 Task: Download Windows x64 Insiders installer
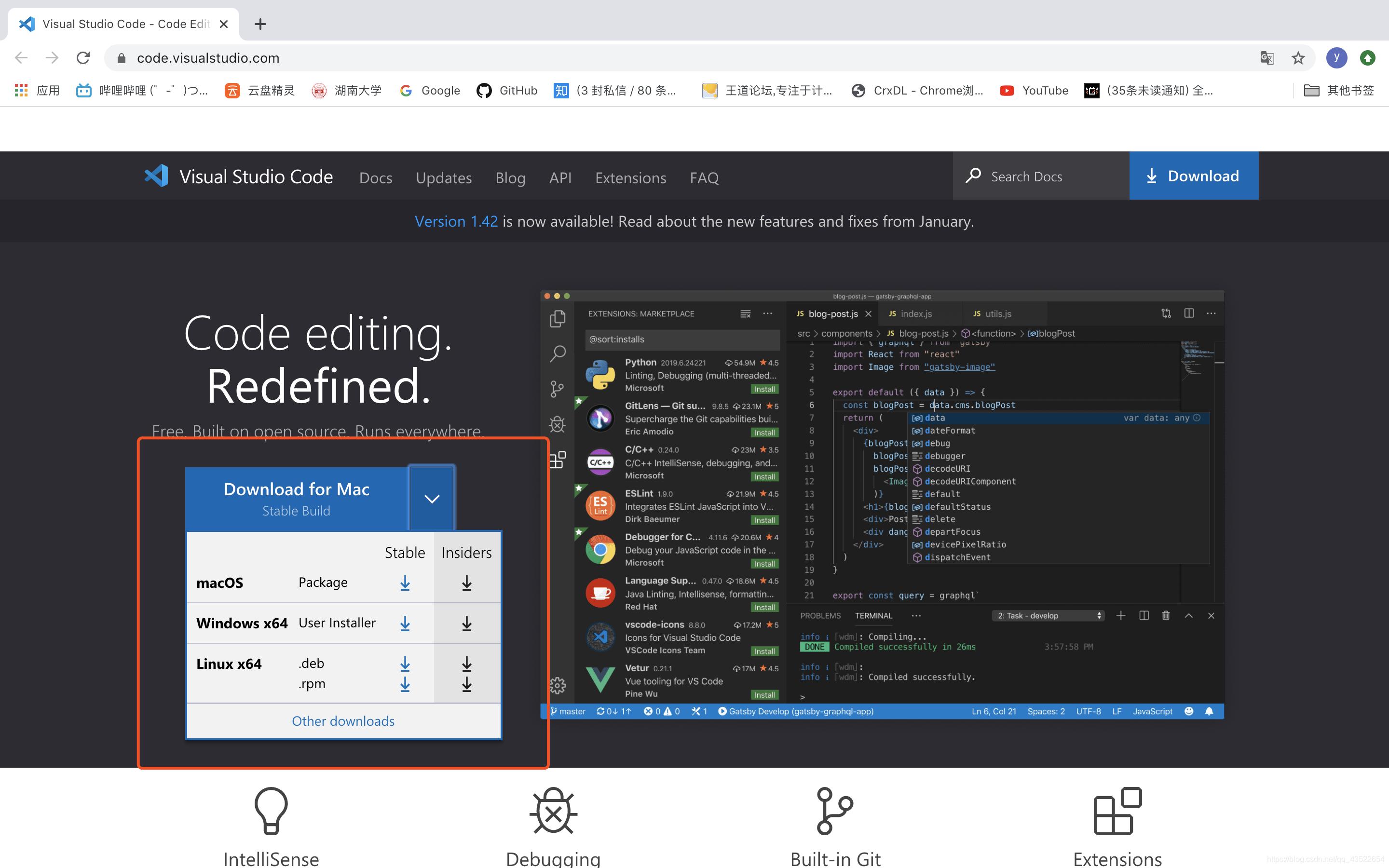click(467, 624)
